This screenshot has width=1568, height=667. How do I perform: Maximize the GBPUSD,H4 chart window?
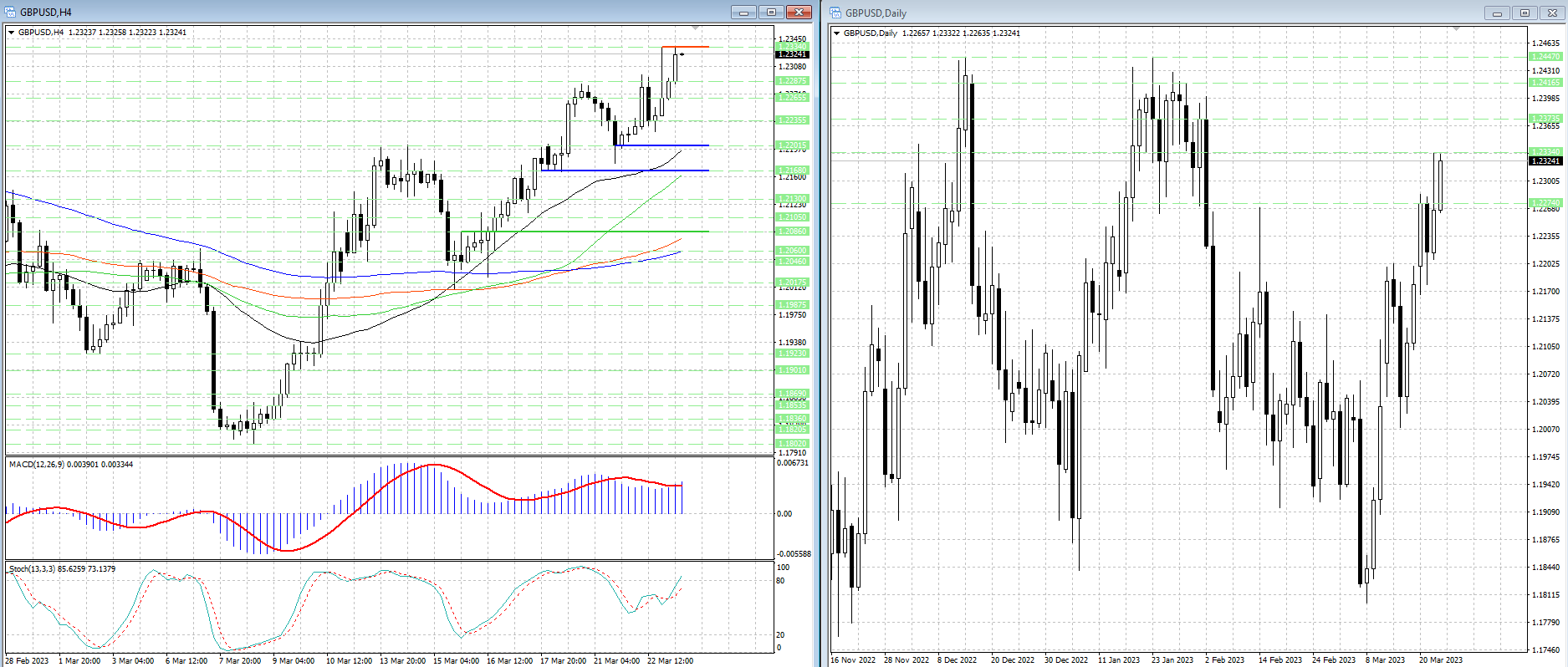771,12
